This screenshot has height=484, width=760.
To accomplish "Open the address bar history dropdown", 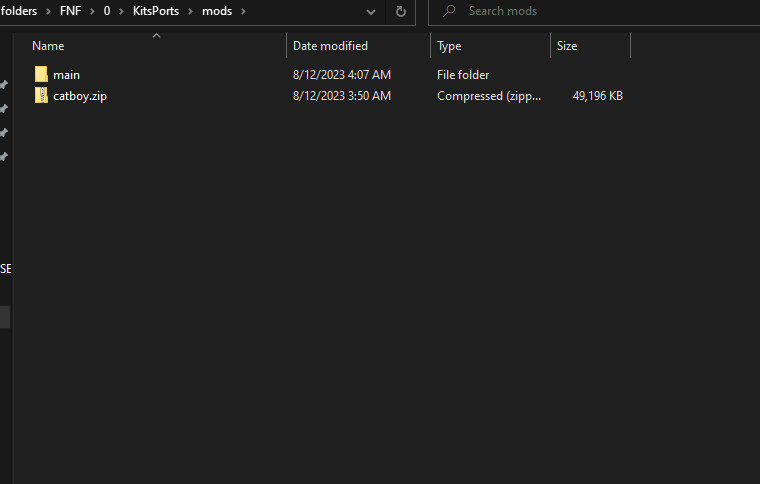I will click(x=371, y=12).
